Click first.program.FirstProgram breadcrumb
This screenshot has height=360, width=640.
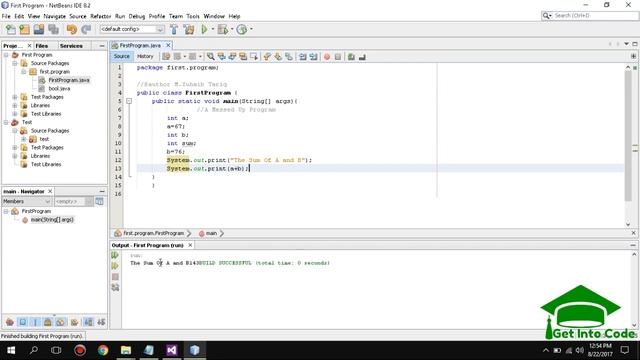(x=153, y=233)
